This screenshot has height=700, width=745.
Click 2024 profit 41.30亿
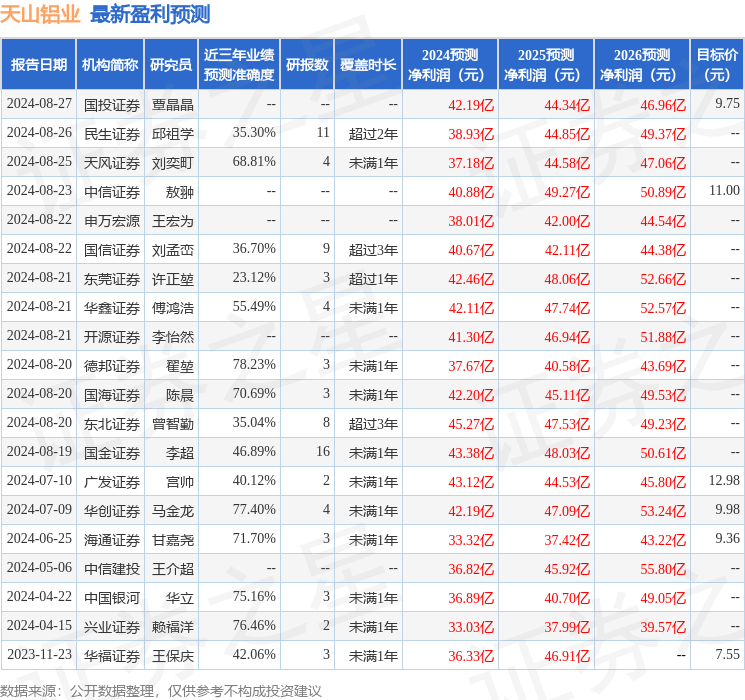[471, 337]
